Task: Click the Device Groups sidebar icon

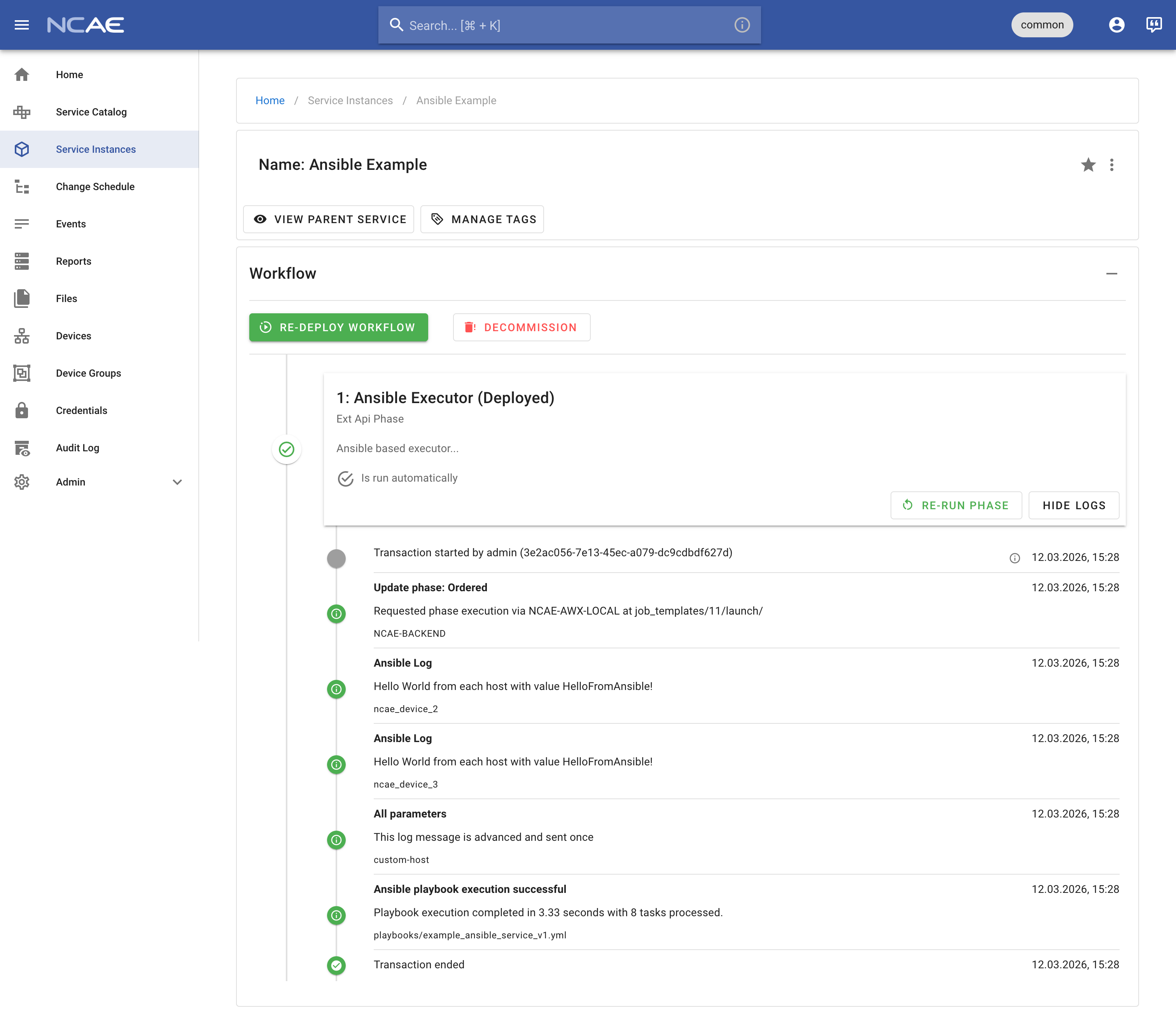Action: [21, 373]
